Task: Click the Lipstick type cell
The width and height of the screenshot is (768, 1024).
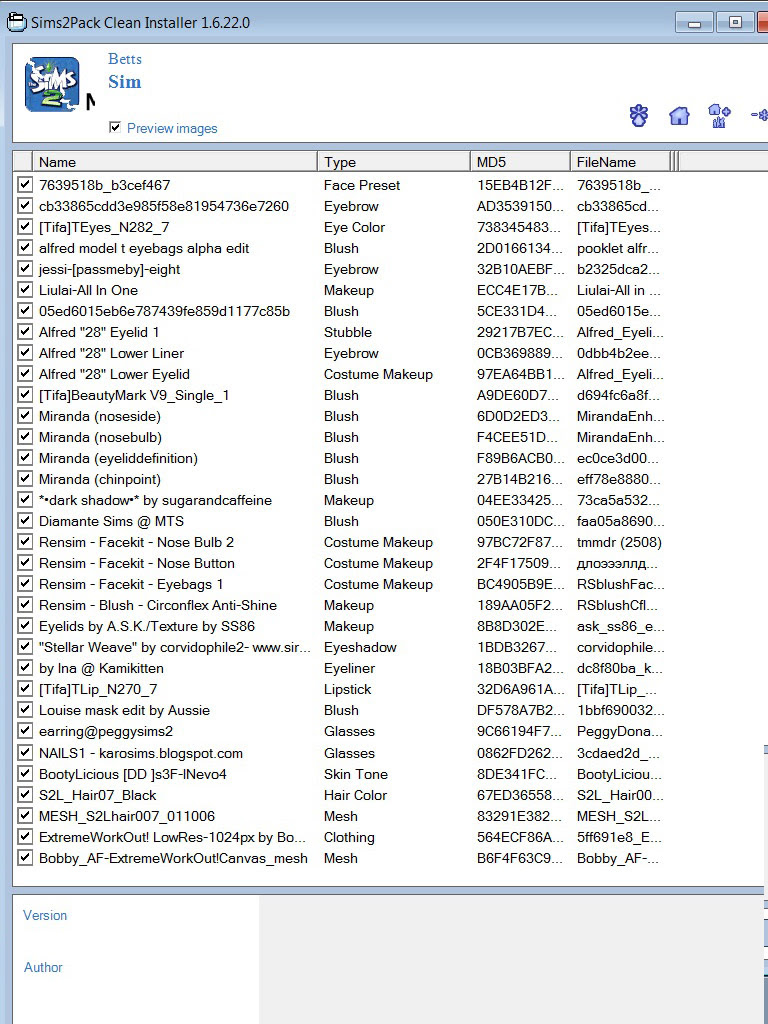Action: [x=347, y=689]
